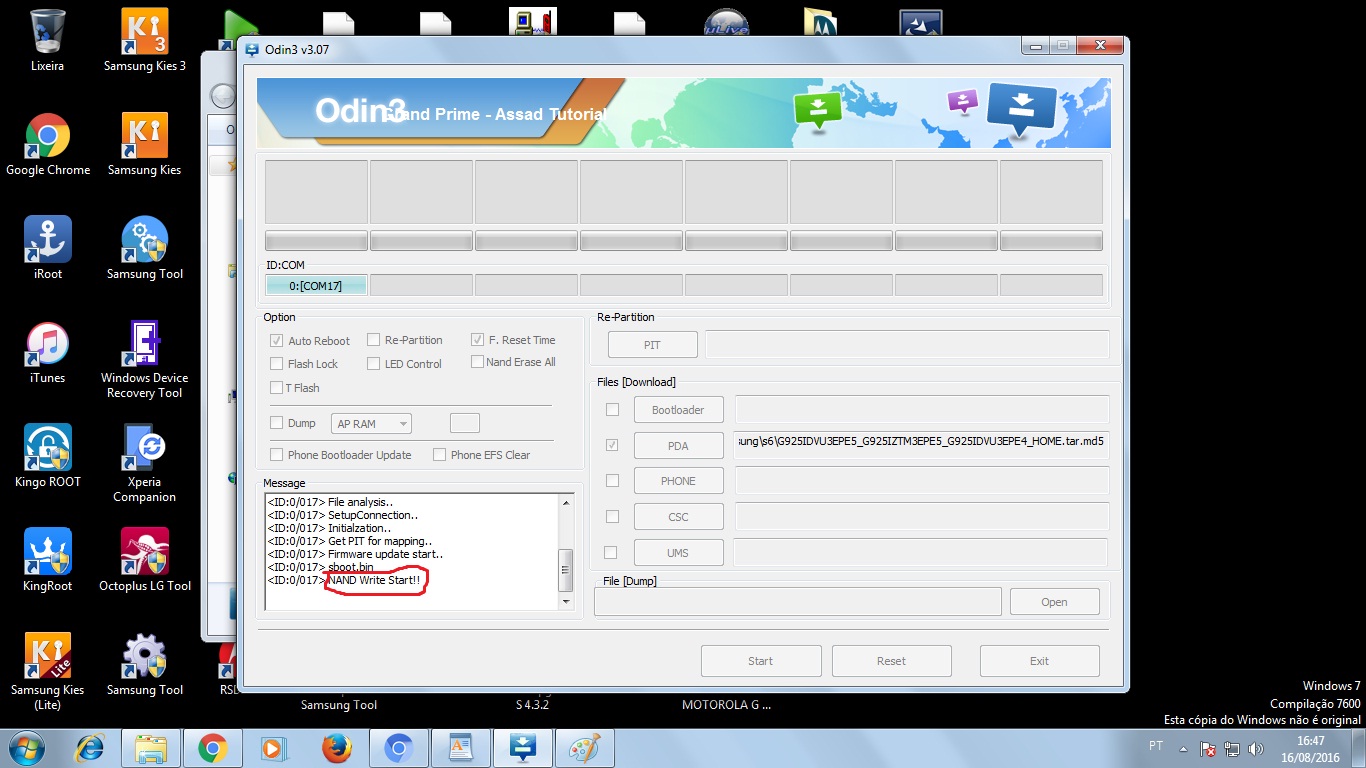Select the Kingo ROOT desktop icon
Viewport: 1366px width, 768px height.
pos(47,456)
